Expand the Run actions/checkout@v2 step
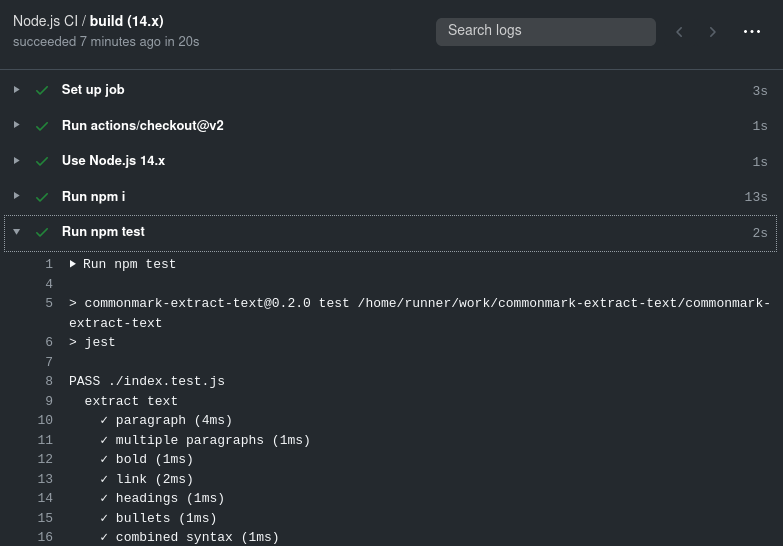This screenshot has height=546, width=783. pos(17,125)
